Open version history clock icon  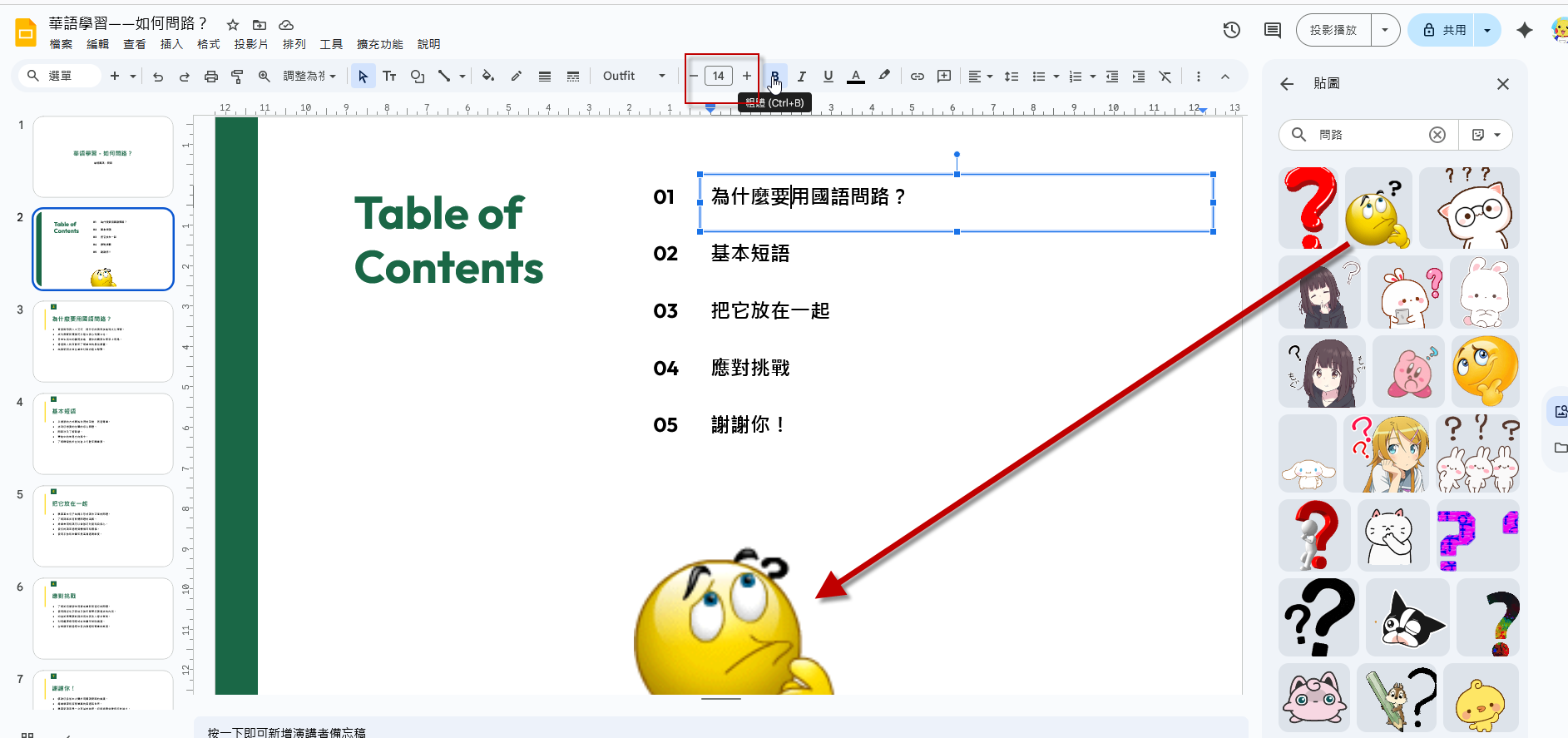click(x=1232, y=30)
